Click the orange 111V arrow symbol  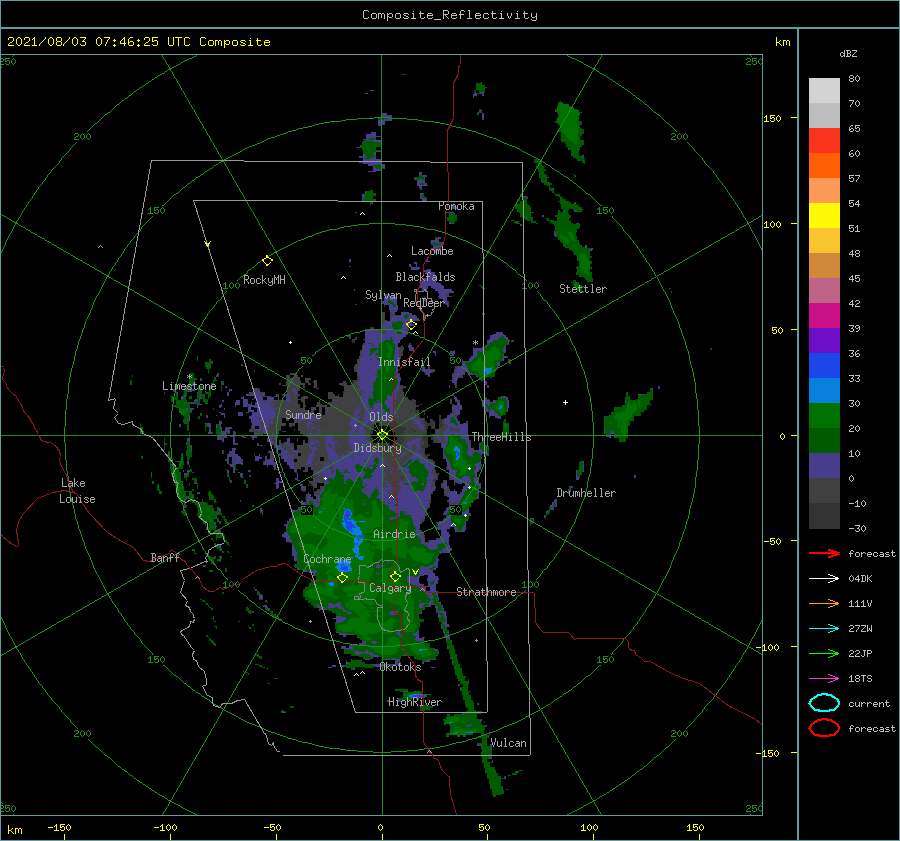click(824, 603)
